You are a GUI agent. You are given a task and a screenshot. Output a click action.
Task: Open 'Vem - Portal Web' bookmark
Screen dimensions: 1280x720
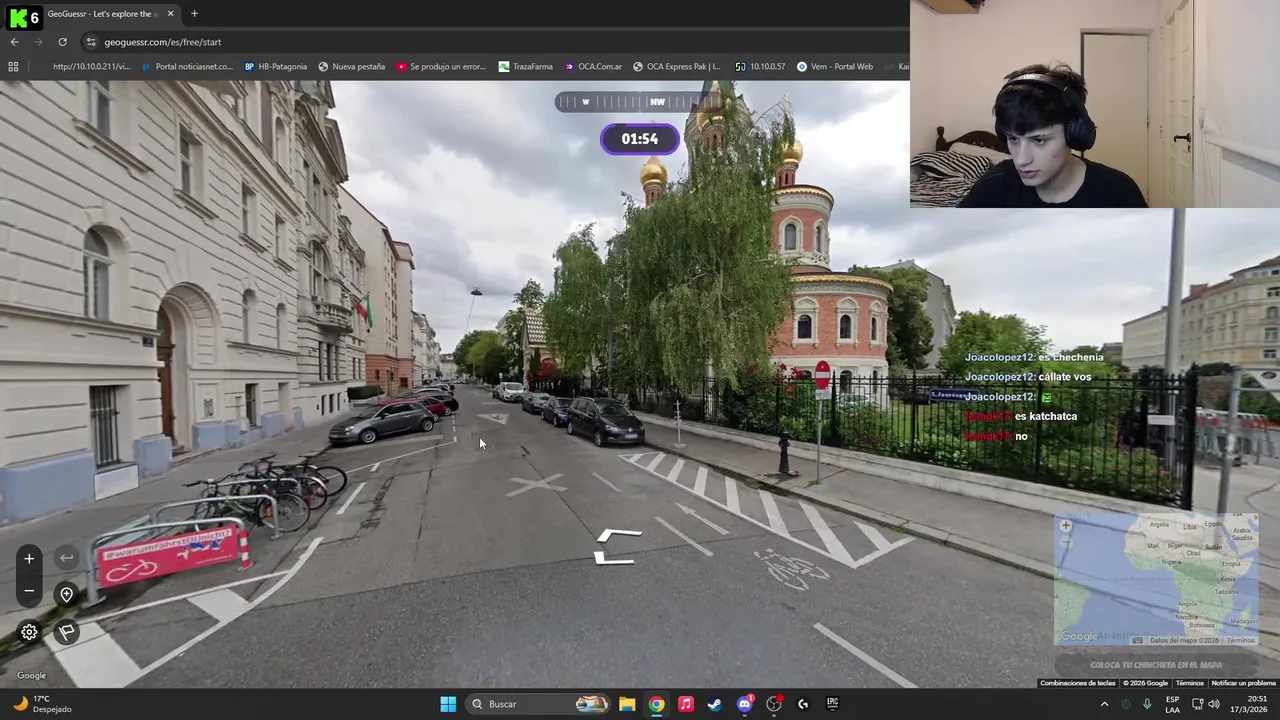pos(835,67)
